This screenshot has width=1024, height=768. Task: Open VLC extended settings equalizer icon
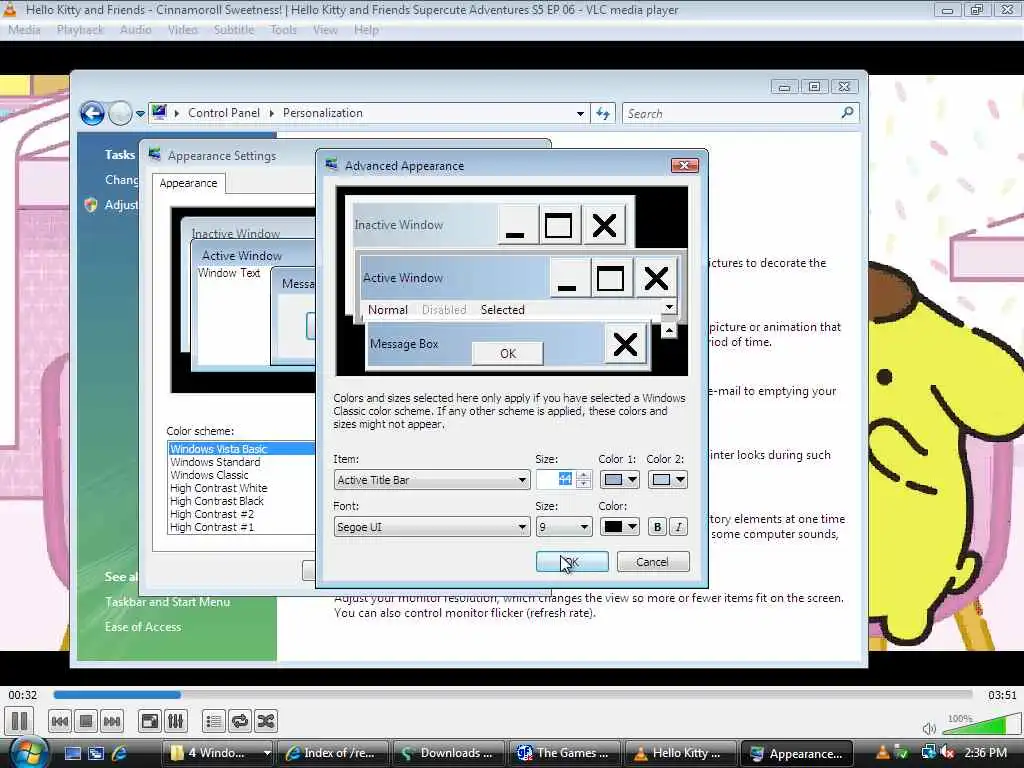(x=176, y=721)
